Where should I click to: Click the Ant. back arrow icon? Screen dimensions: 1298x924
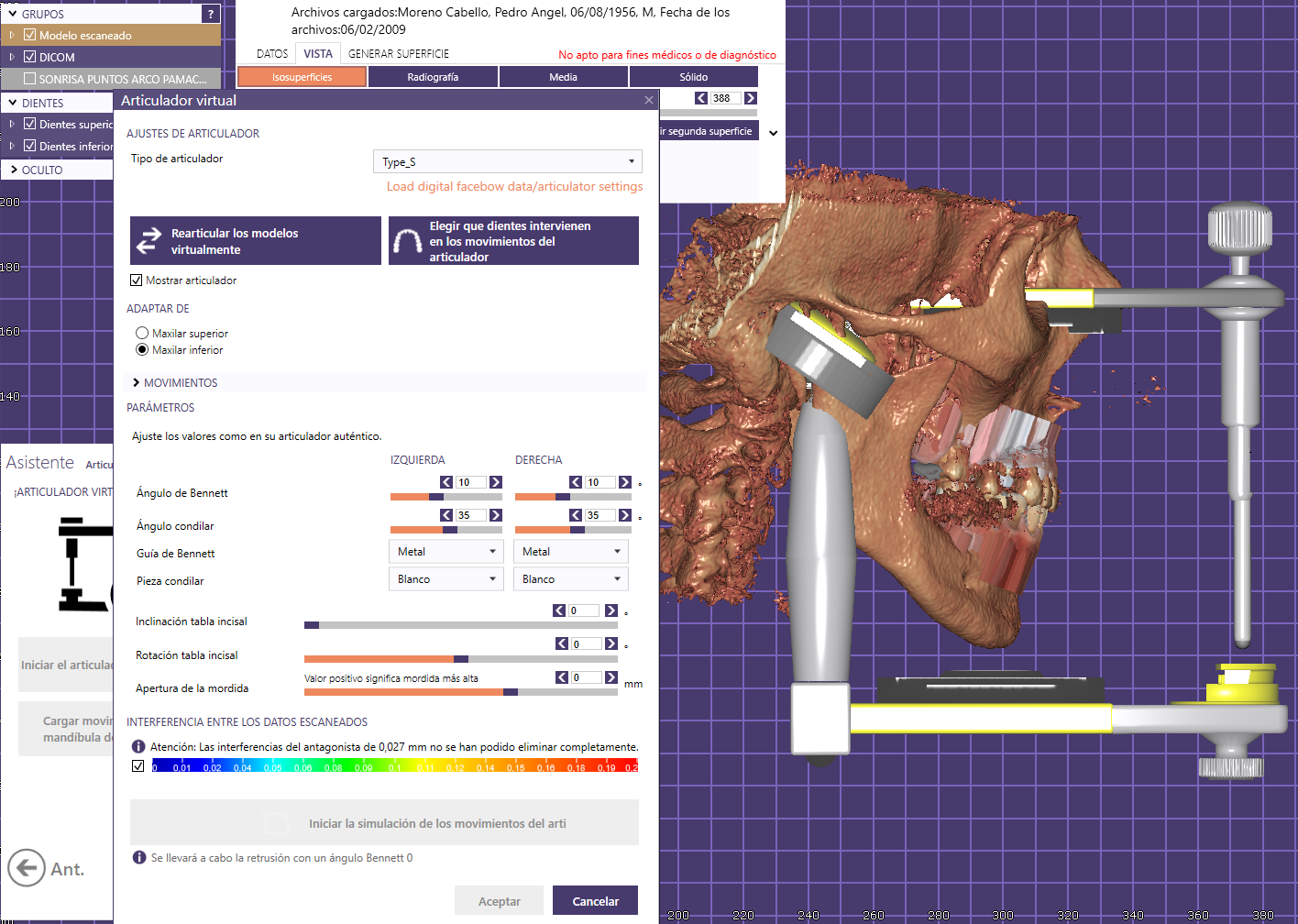[26, 867]
